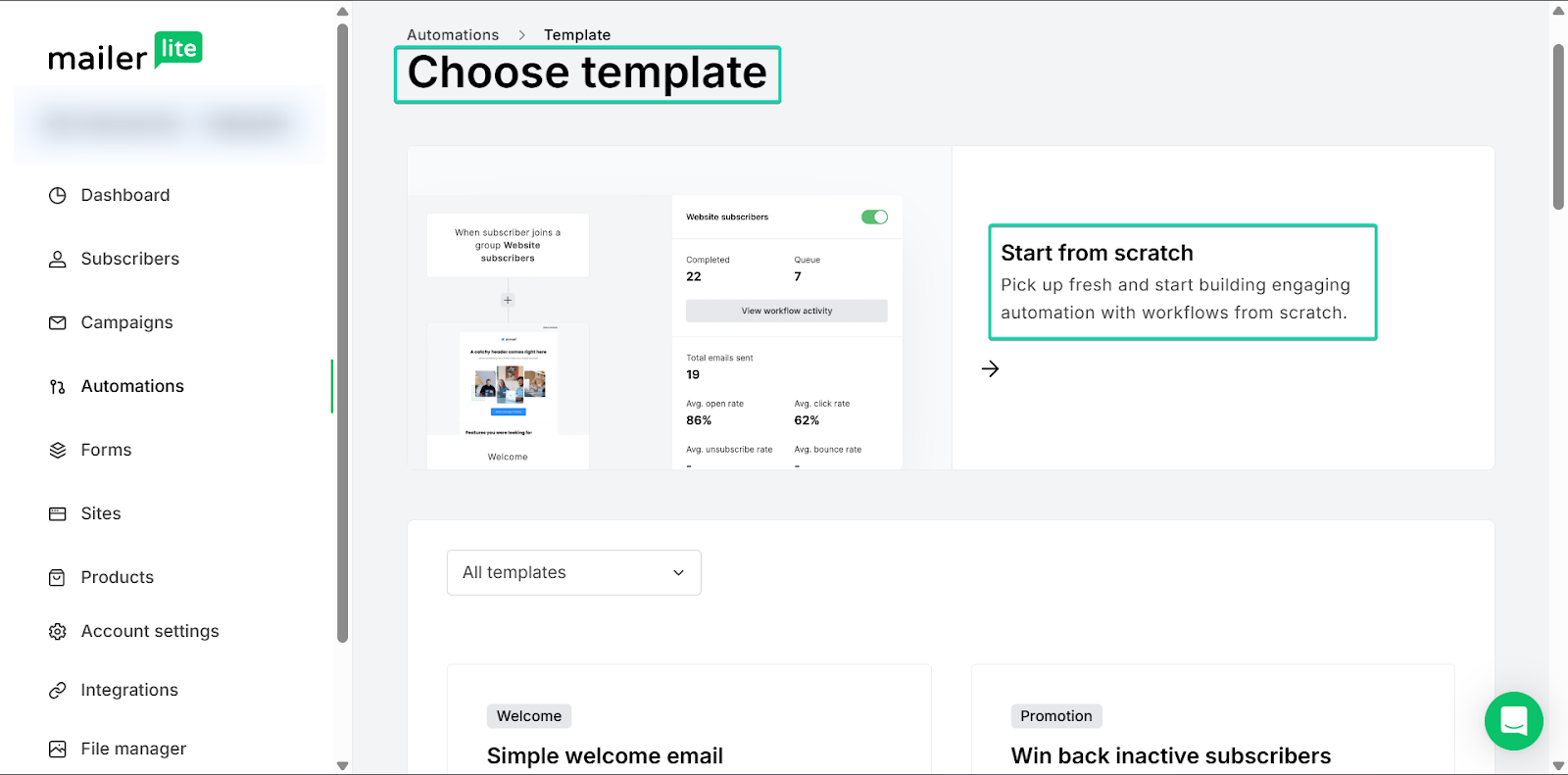Image resolution: width=1568 pixels, height=775 pixels.
Task: Open the Simple welcome email template
Action: (x=605, y=755)
